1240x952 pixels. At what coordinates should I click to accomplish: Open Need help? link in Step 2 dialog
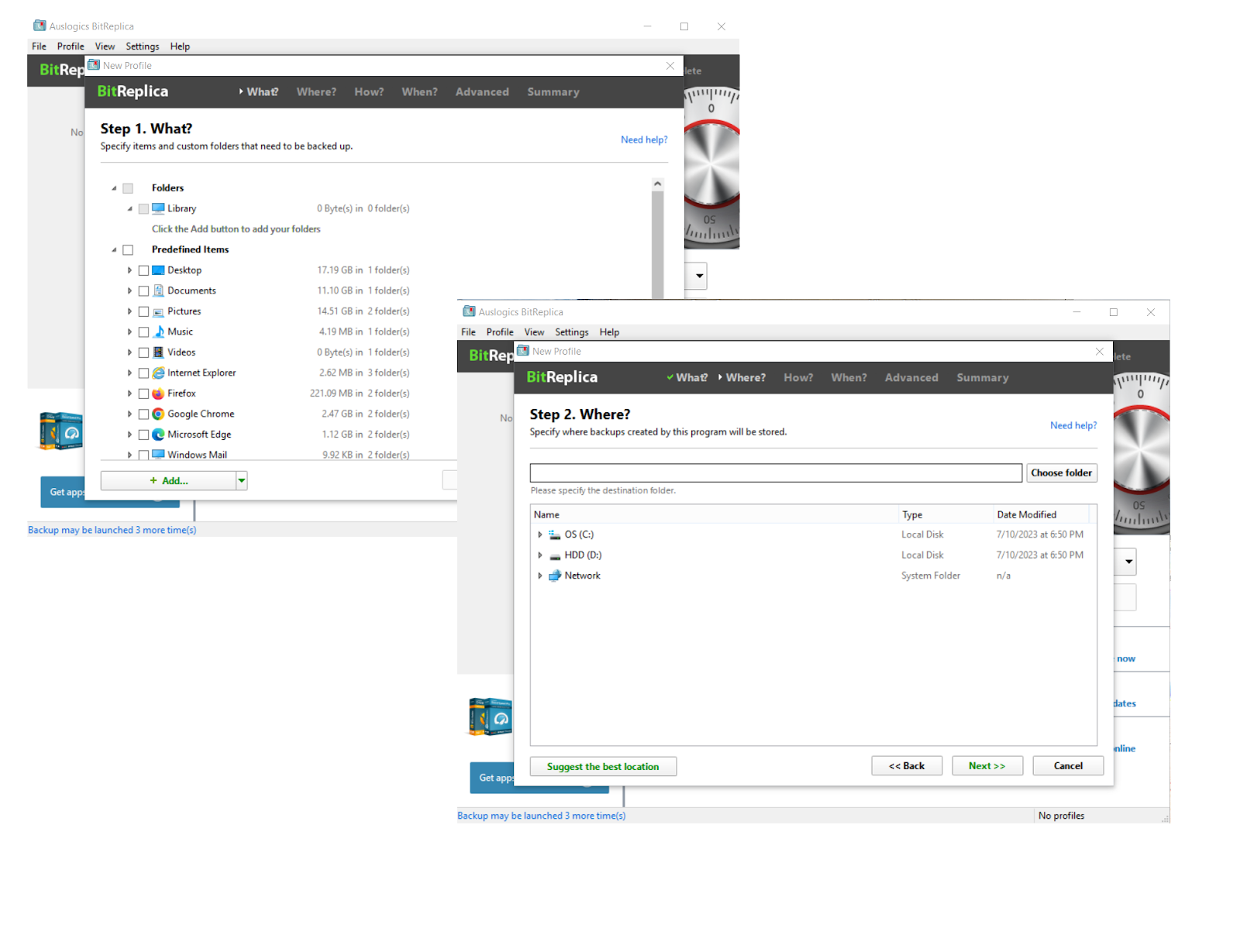click(1073, 426)
